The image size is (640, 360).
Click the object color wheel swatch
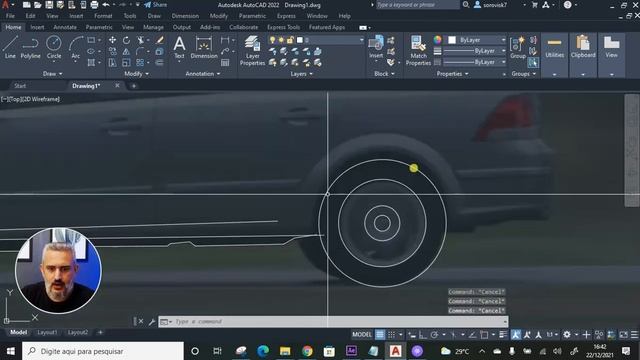tap(438, 40)
